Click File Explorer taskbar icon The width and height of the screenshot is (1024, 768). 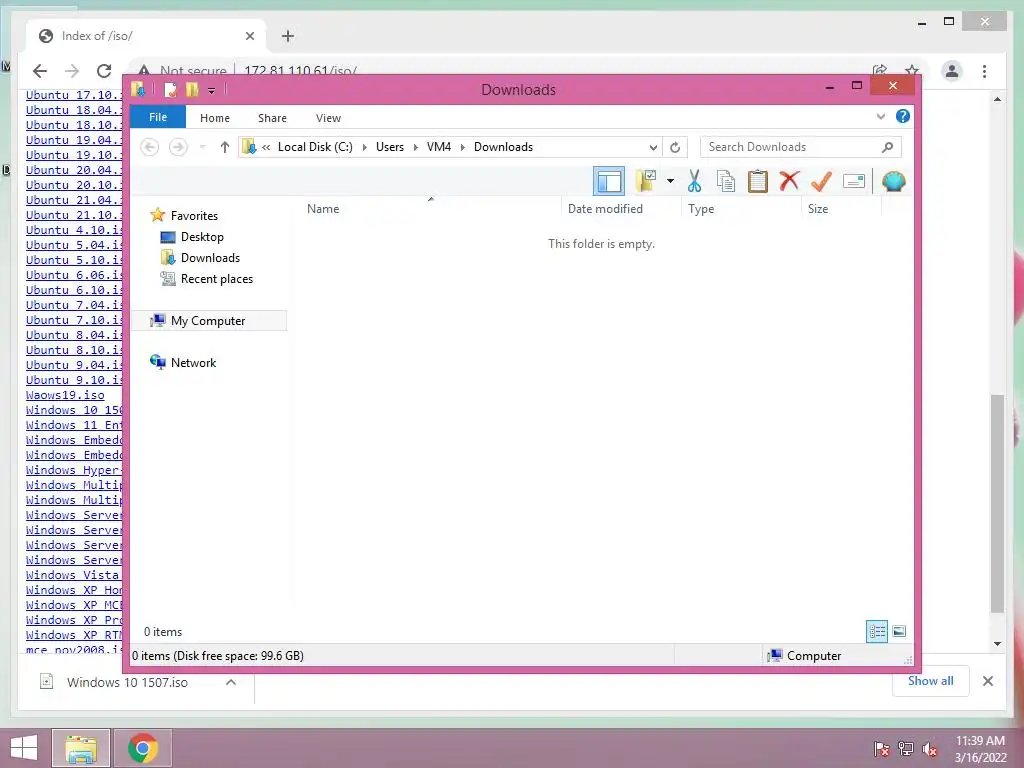coord(81,748)
